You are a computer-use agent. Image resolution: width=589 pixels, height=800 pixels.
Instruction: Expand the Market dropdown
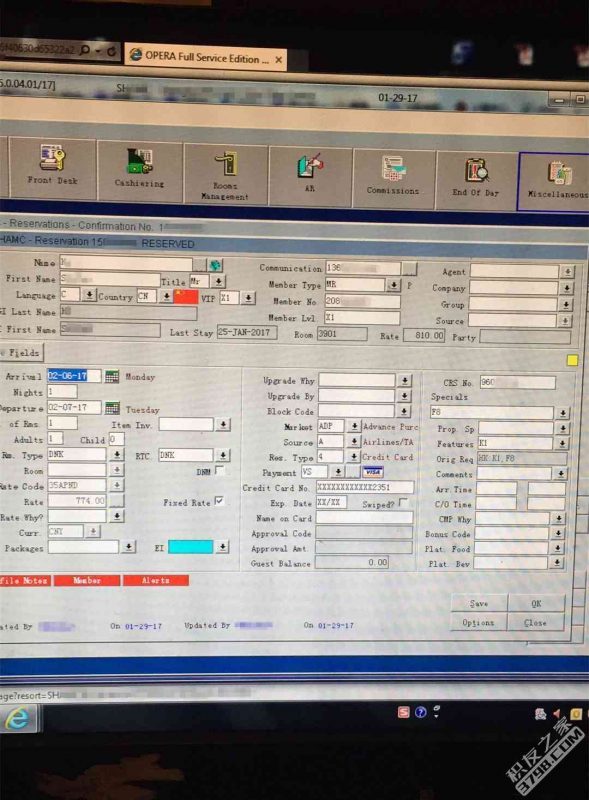click(354, 426)
